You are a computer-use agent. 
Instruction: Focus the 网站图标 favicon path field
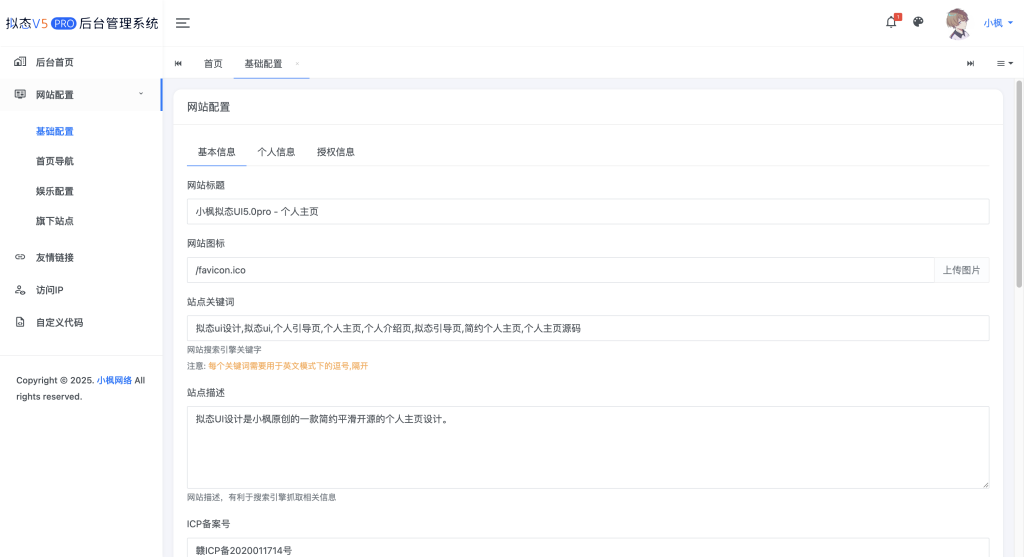click(x=561, y=270)
